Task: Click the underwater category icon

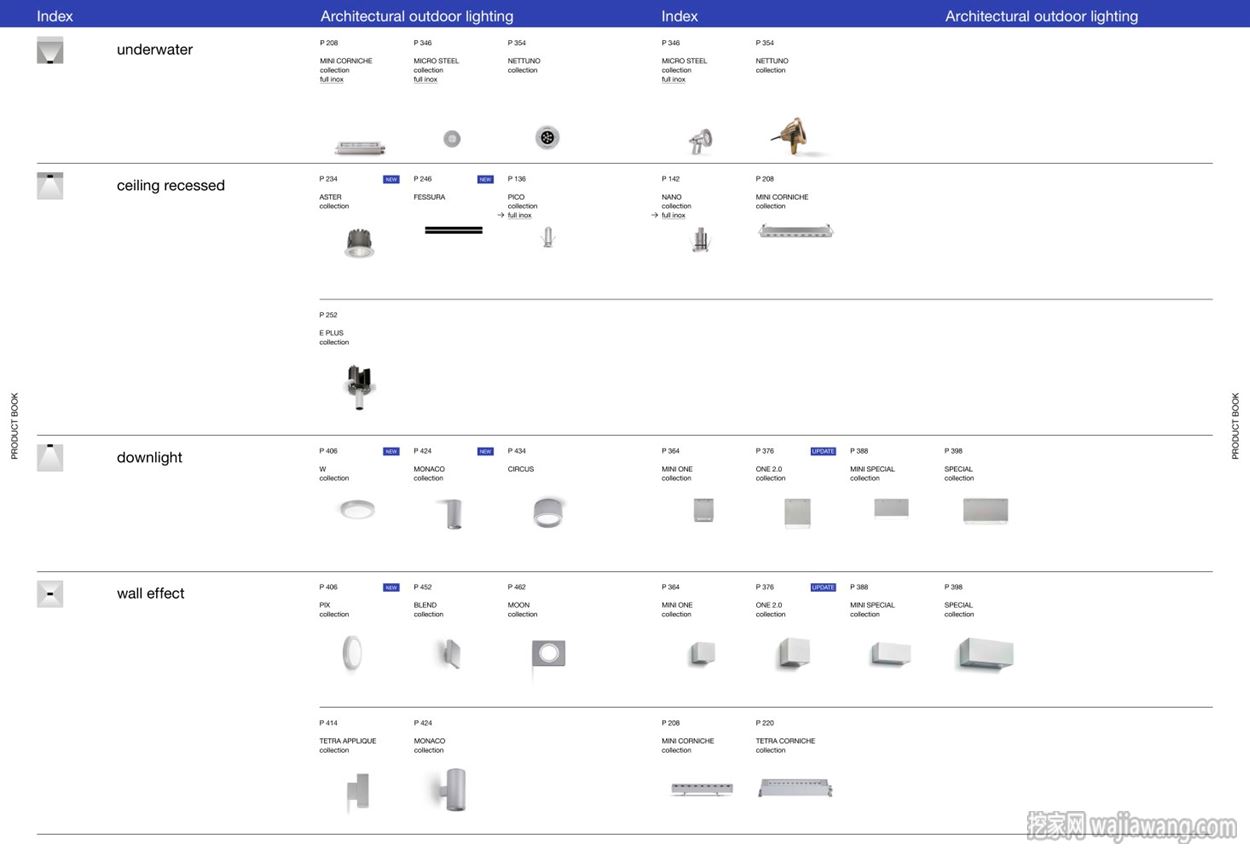Action: tap(50, 50)
